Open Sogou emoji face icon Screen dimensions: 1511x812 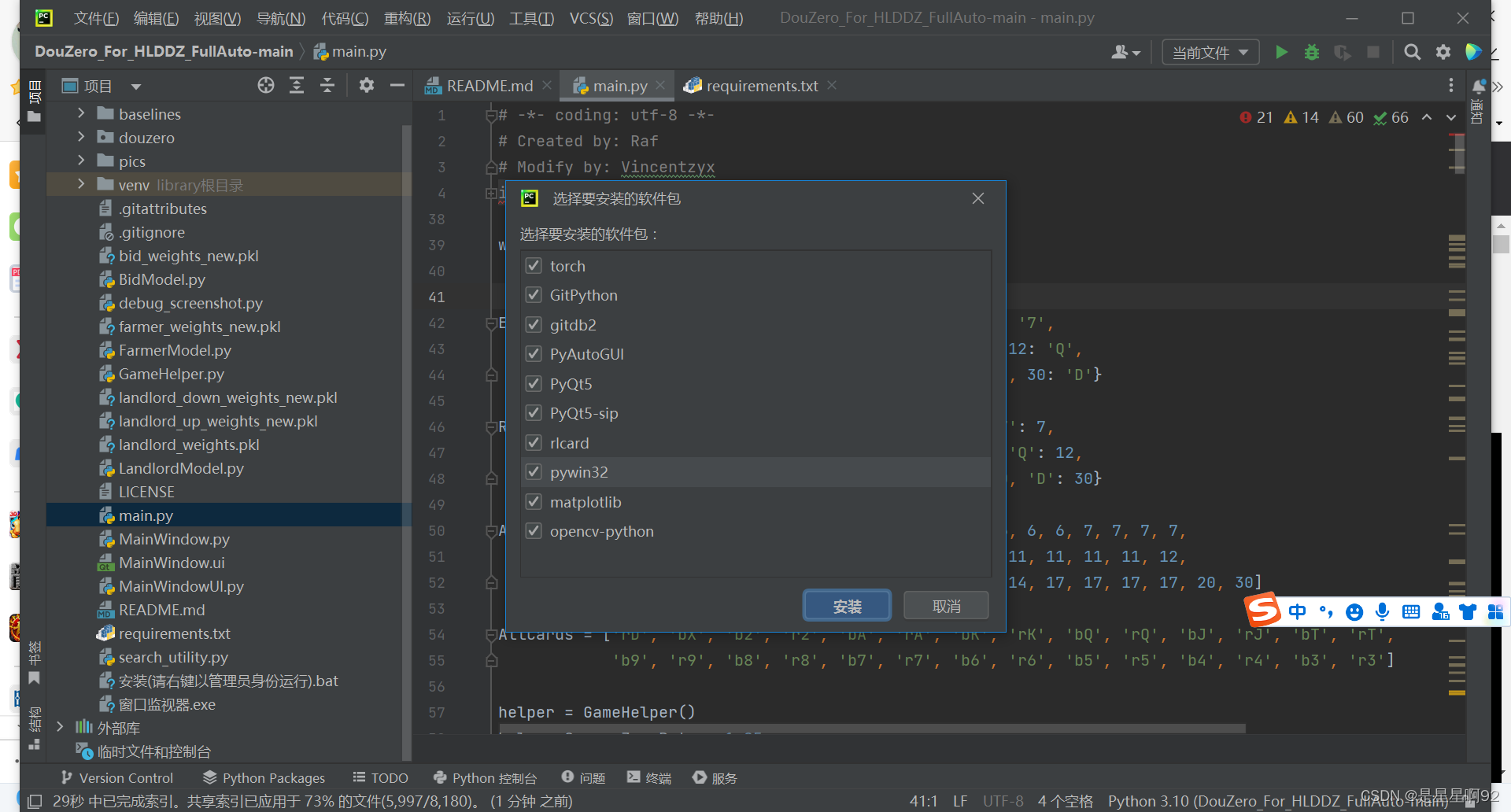pos(1354,611)
